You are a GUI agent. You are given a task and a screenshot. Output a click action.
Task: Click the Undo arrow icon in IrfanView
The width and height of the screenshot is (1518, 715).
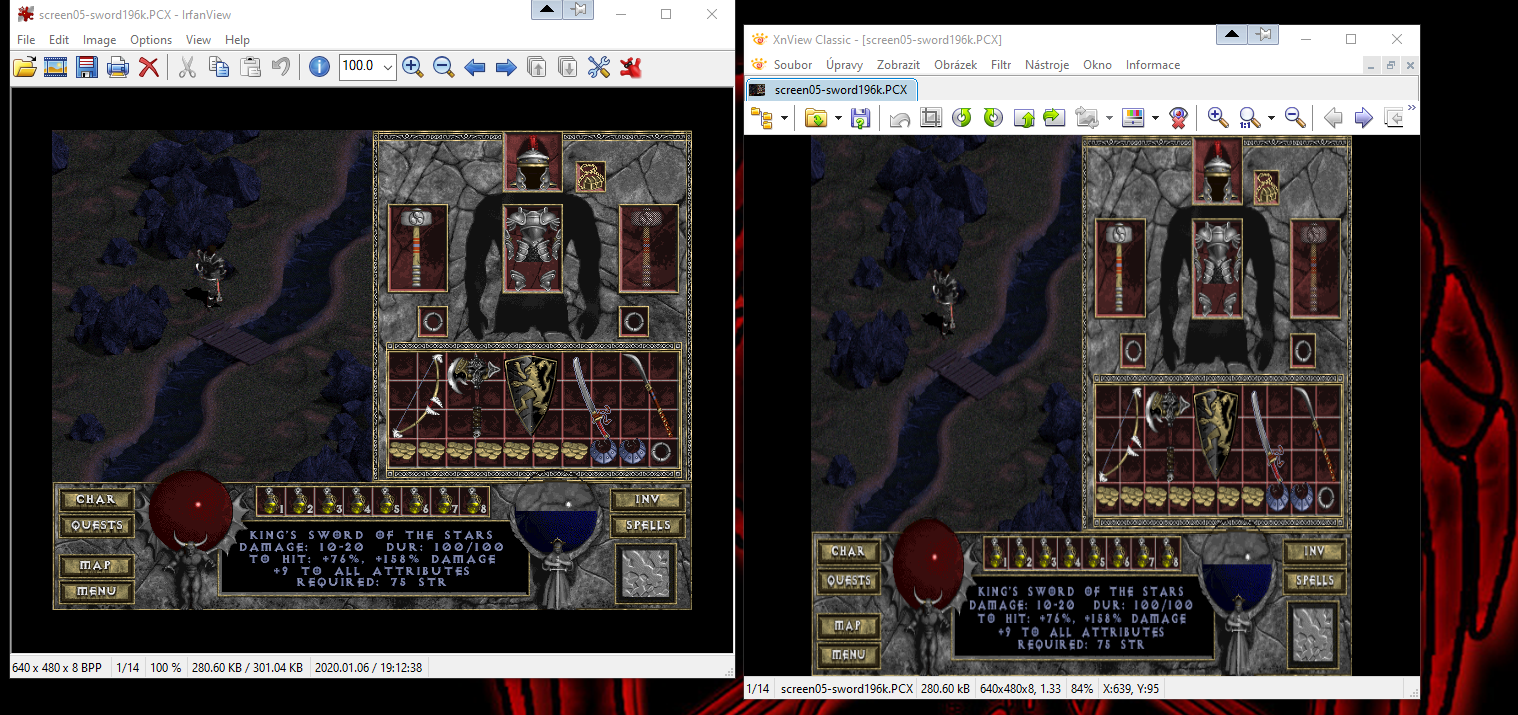tap(281, 67)
